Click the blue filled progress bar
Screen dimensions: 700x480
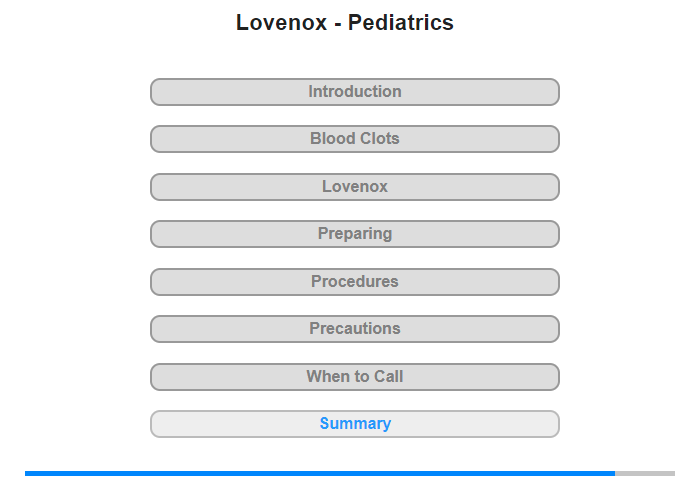(x=320, y=473)
